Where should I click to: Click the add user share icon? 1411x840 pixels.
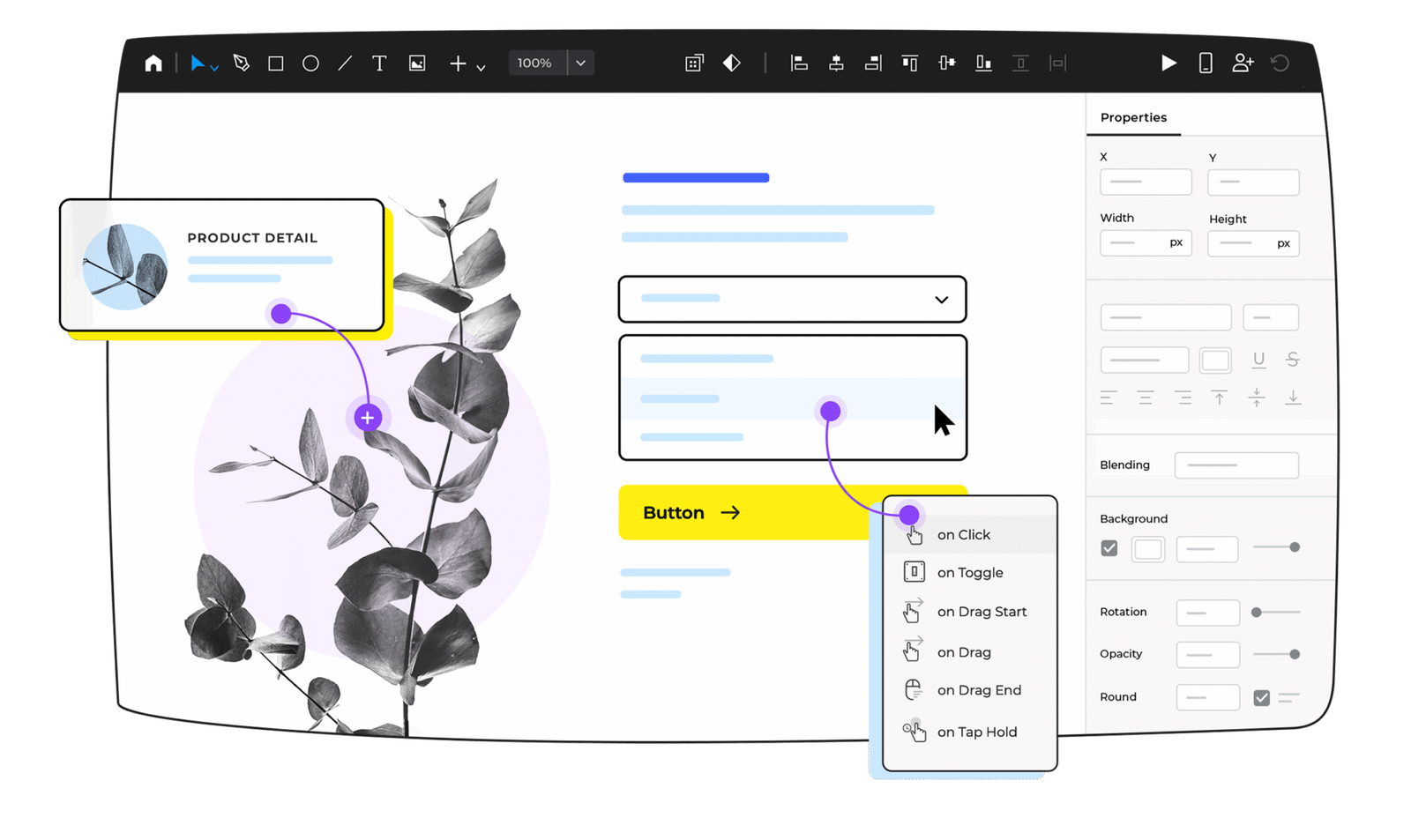pos(1243,63)
